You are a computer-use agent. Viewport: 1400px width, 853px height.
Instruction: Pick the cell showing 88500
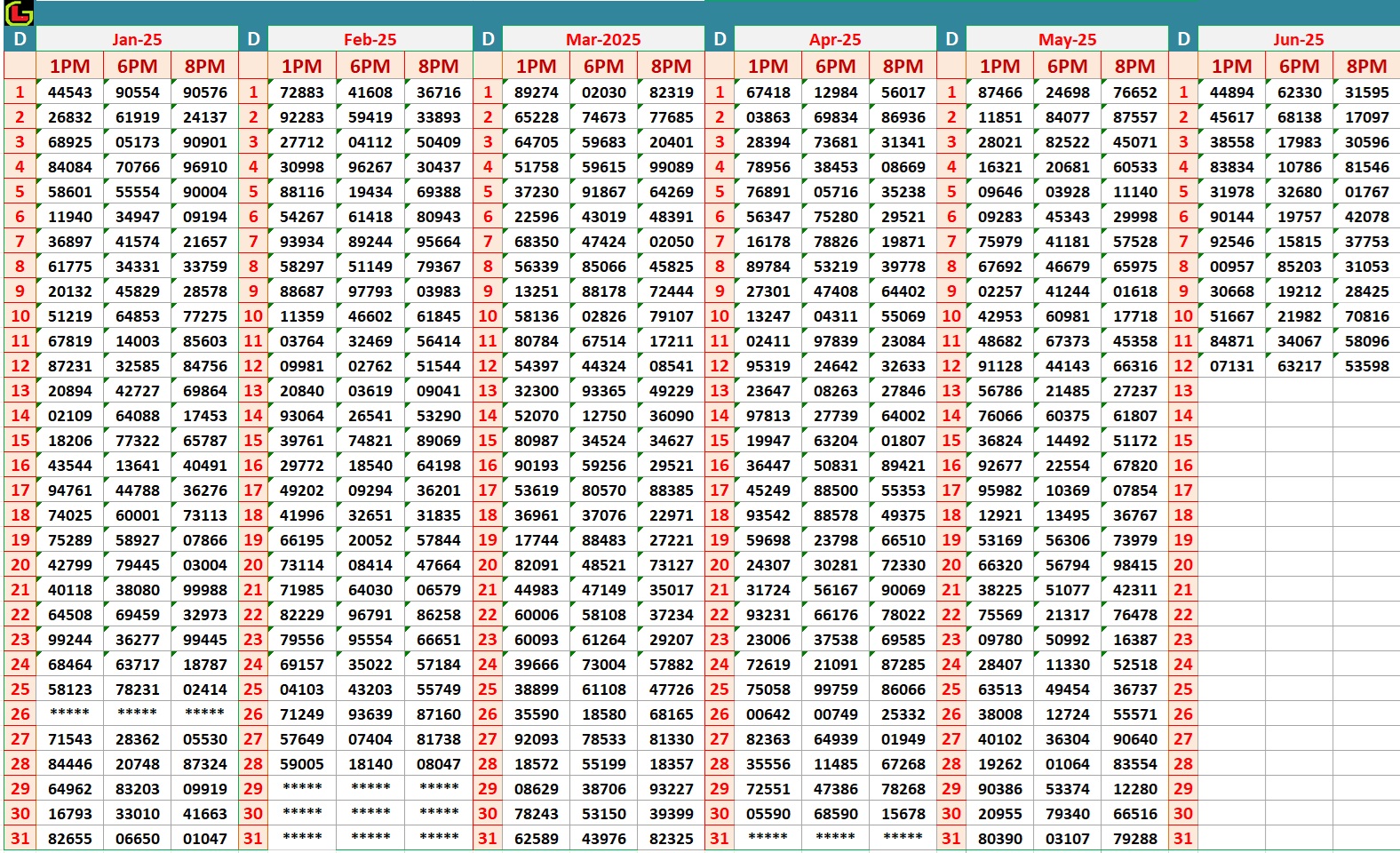tap(836, 490)
